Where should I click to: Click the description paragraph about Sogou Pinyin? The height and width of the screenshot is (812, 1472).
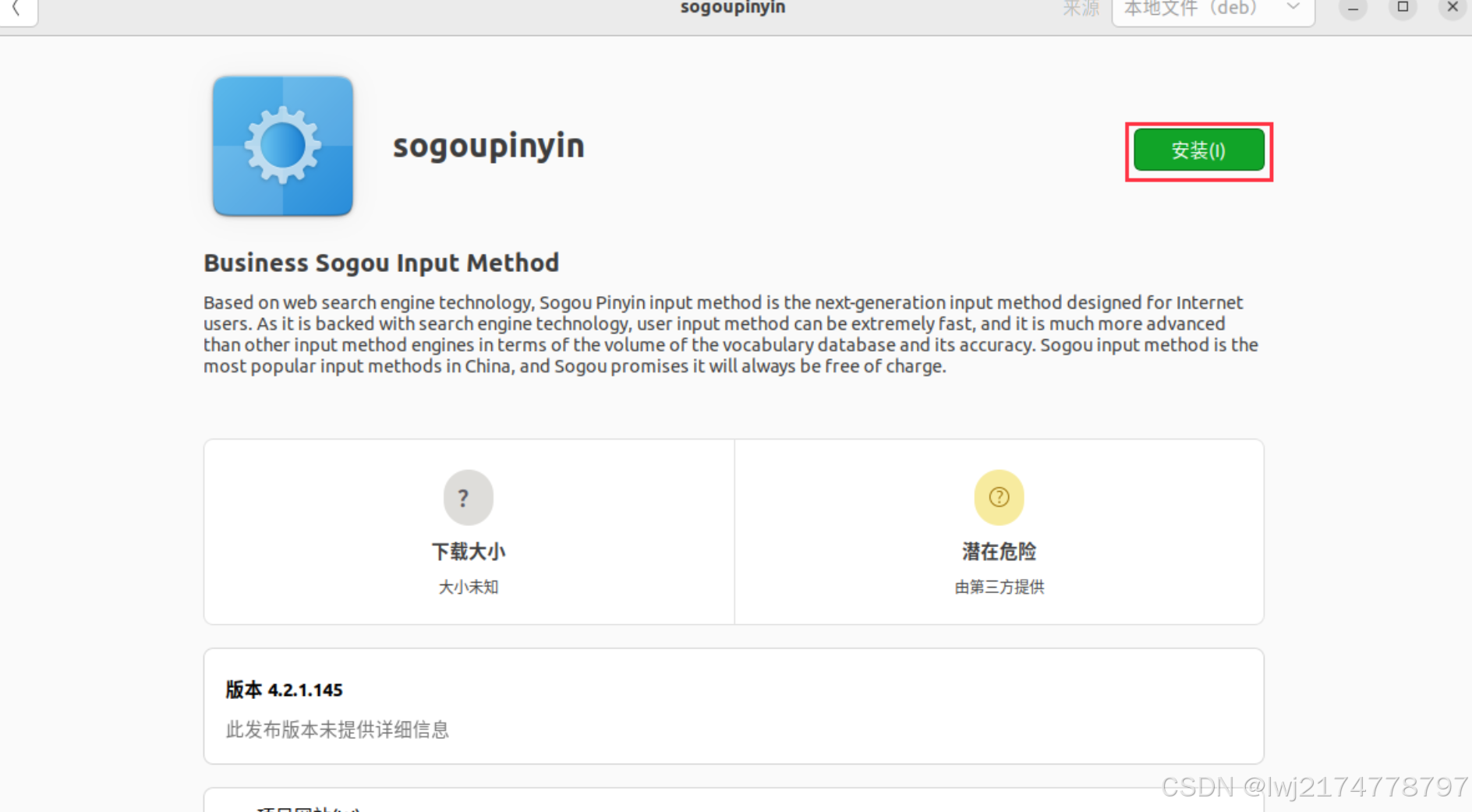(x=731, y=334)
